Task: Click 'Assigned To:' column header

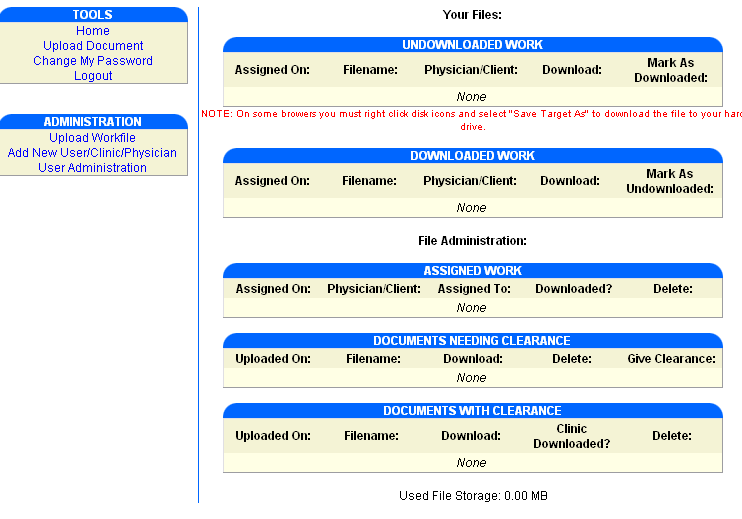Action: pos(474,289)
